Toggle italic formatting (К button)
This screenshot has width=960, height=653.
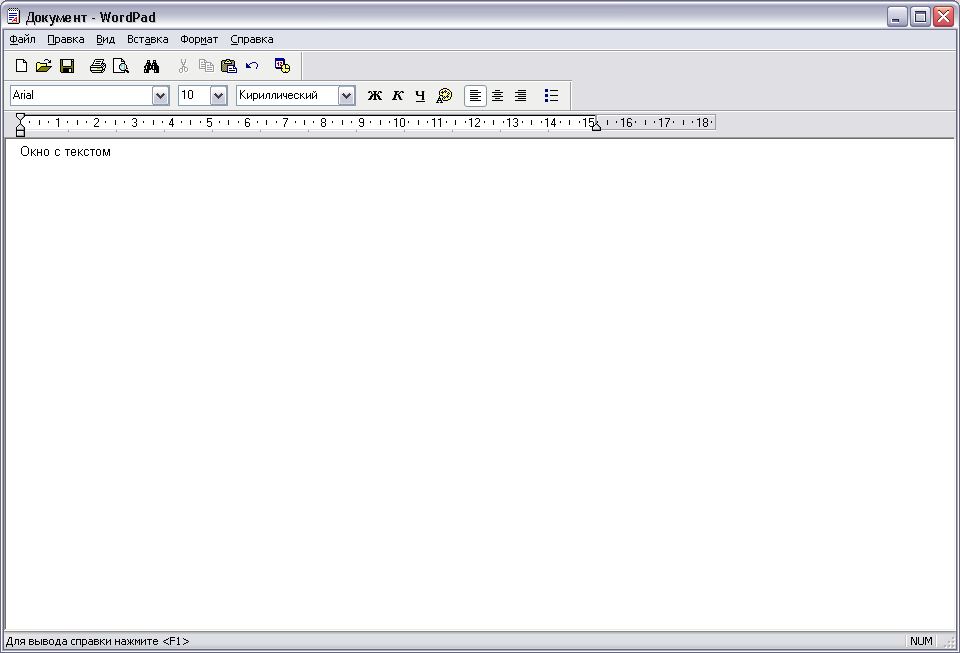pos(397,95)
